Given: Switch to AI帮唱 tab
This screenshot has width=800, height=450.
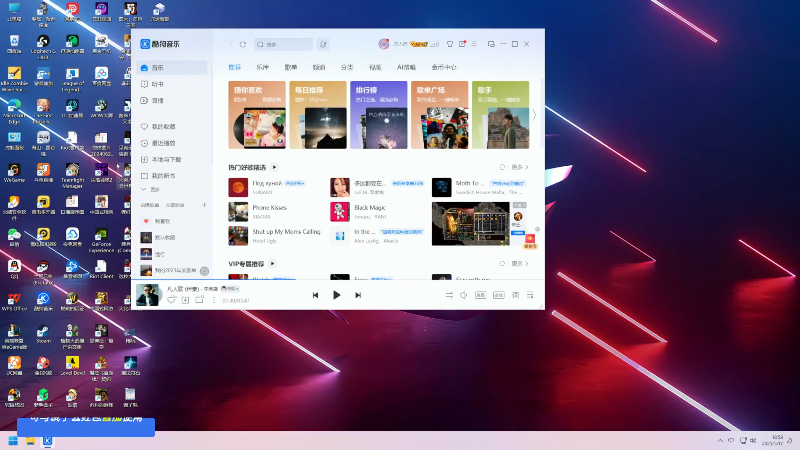Looking at the screenshot, I should 406,67.
